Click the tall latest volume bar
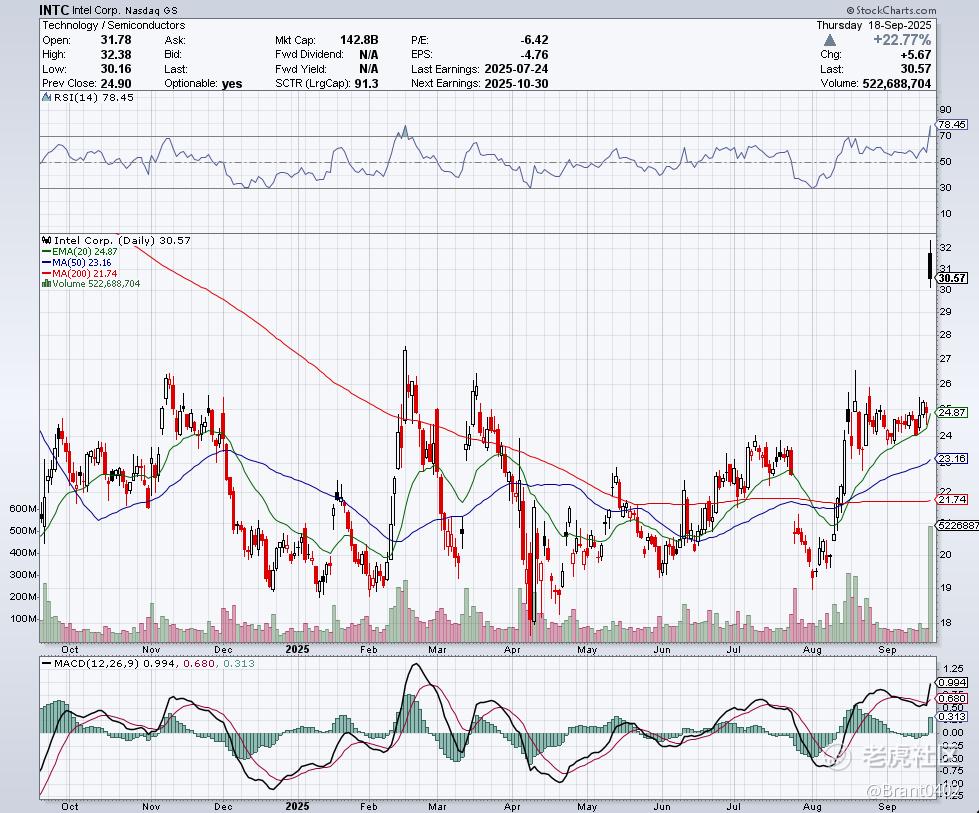The image size is (979, 813). pos(931,584)
